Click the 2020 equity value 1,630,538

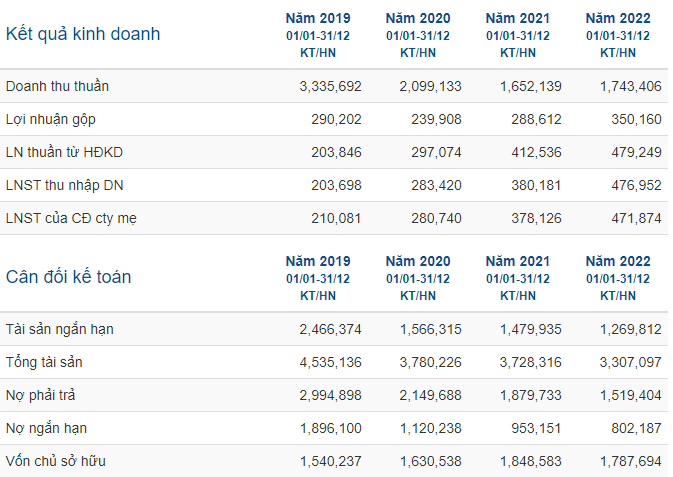click(430, 462)
